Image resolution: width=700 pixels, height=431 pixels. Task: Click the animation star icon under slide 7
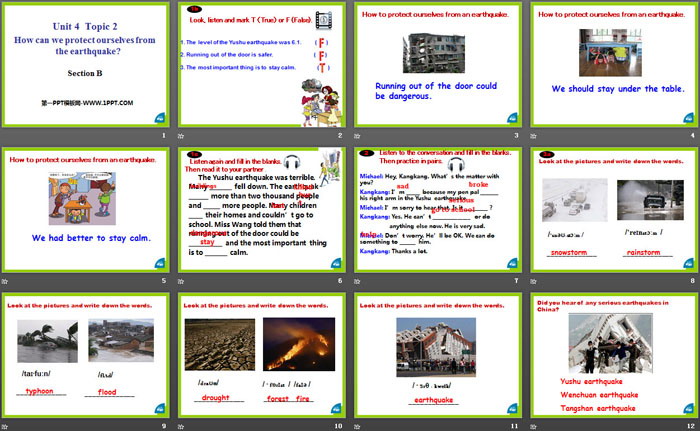[357, 281]
